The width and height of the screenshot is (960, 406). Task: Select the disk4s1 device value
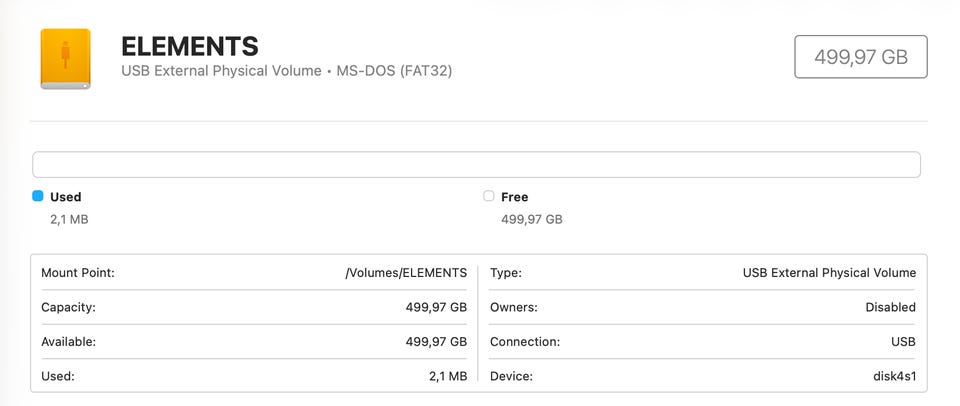coord(894,376)
